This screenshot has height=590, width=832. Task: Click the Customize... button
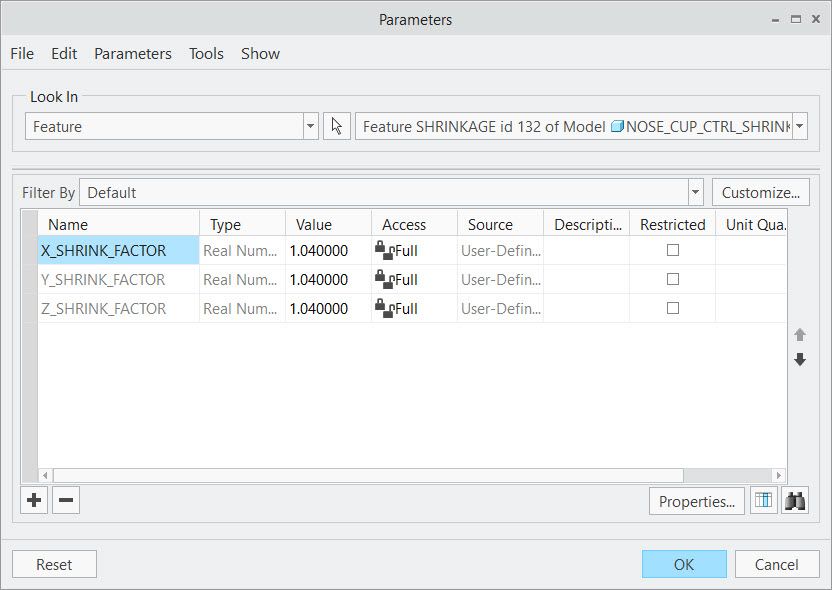click(x=760, y=192)
